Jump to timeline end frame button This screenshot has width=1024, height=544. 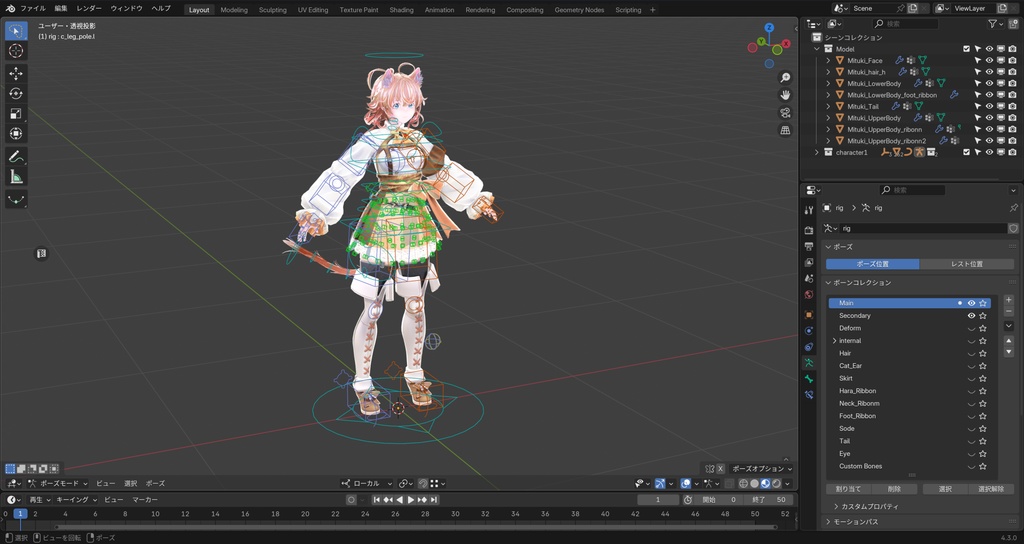click(434, 500)
